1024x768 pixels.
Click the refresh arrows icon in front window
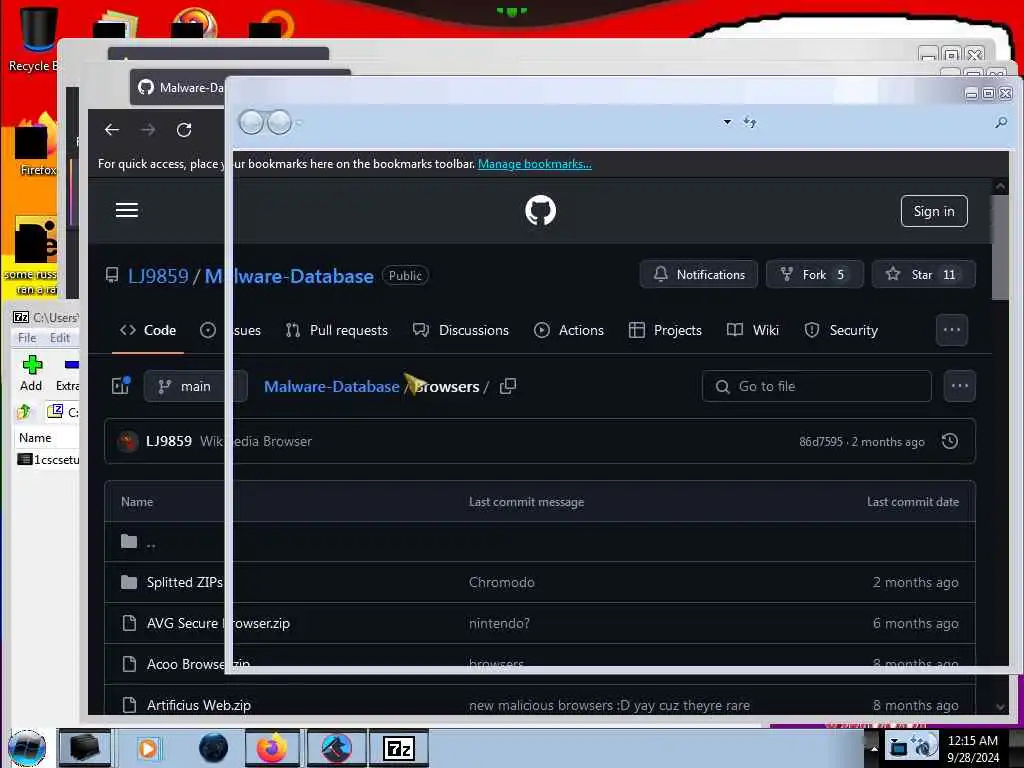pos(750,122)
